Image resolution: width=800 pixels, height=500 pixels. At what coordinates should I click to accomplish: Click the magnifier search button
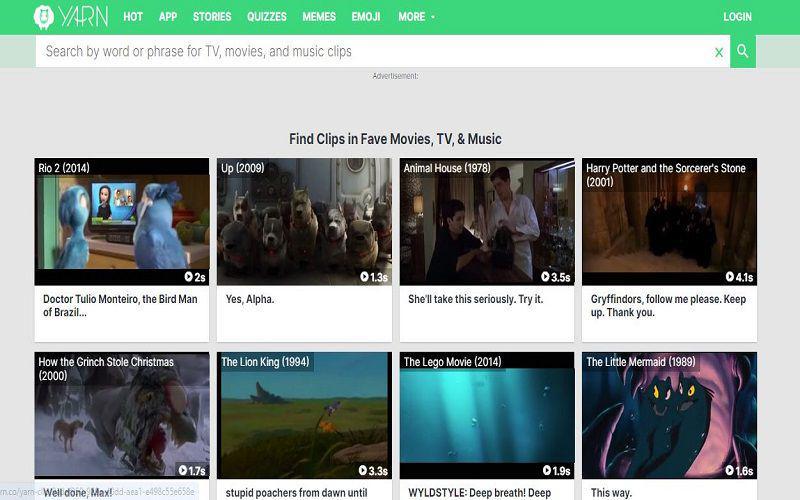click(x=743, y=51)
